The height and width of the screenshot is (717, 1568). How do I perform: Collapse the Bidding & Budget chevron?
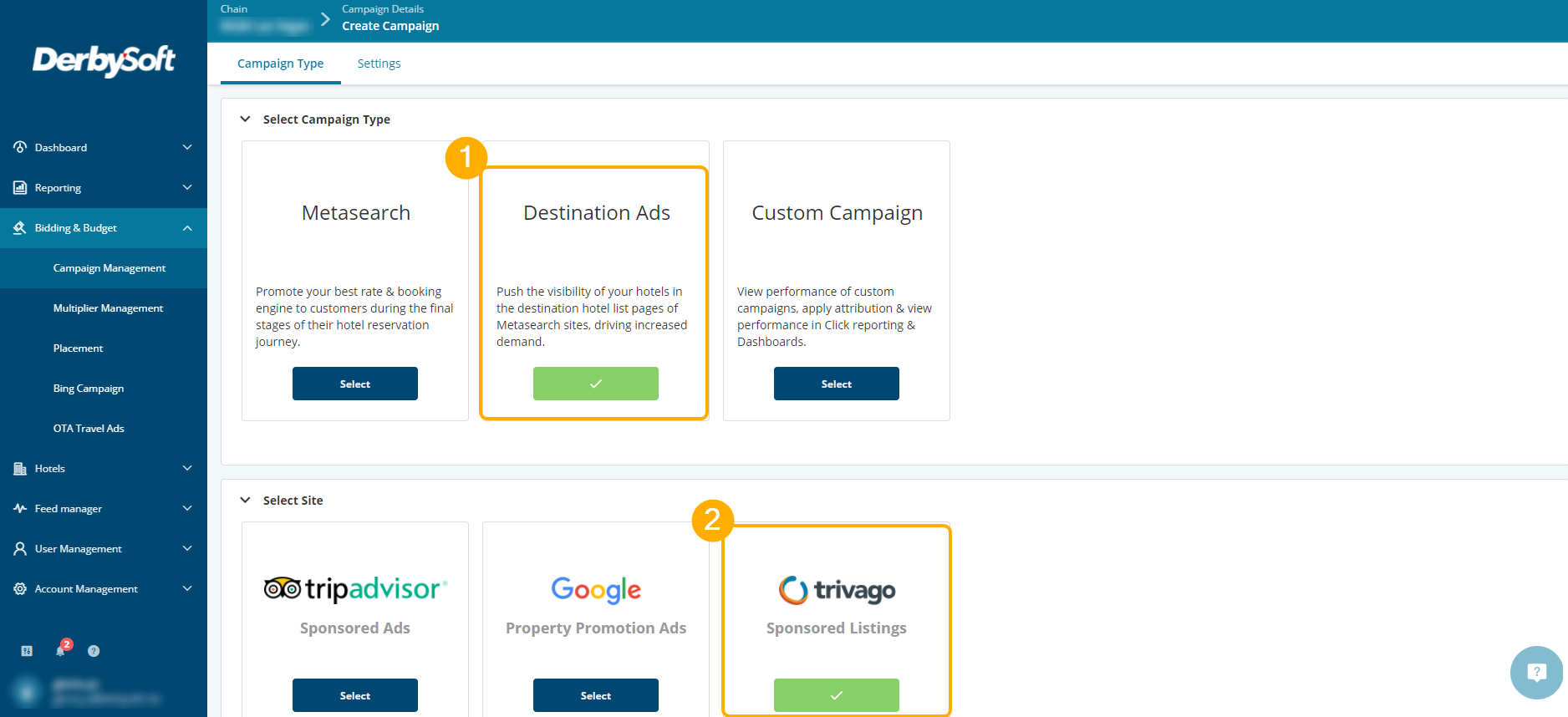coord(187,227)
